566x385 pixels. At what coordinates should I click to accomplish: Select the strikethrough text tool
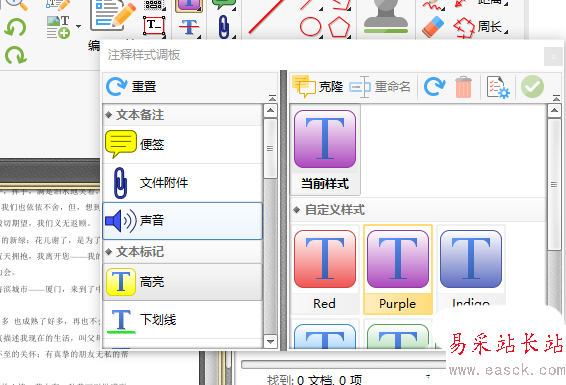(x=189, y=27)
